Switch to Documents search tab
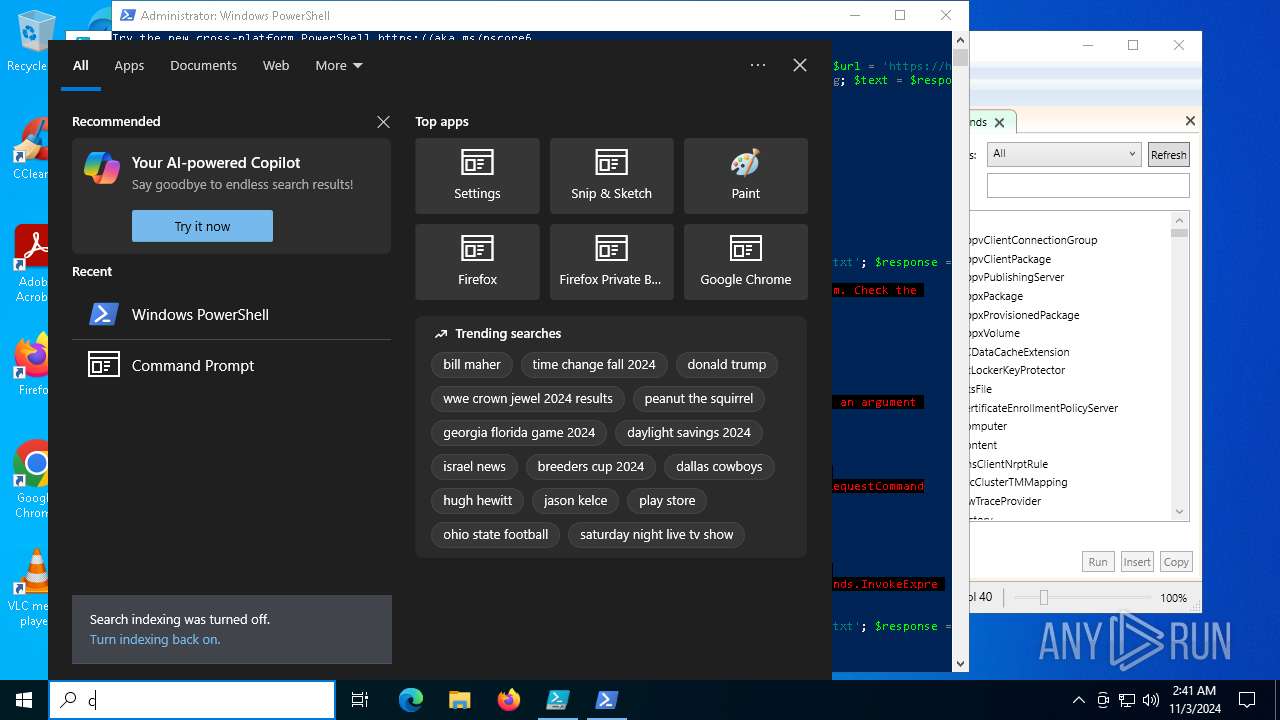Viewport: 1280px width, 720px height. (x=203, y=65)
